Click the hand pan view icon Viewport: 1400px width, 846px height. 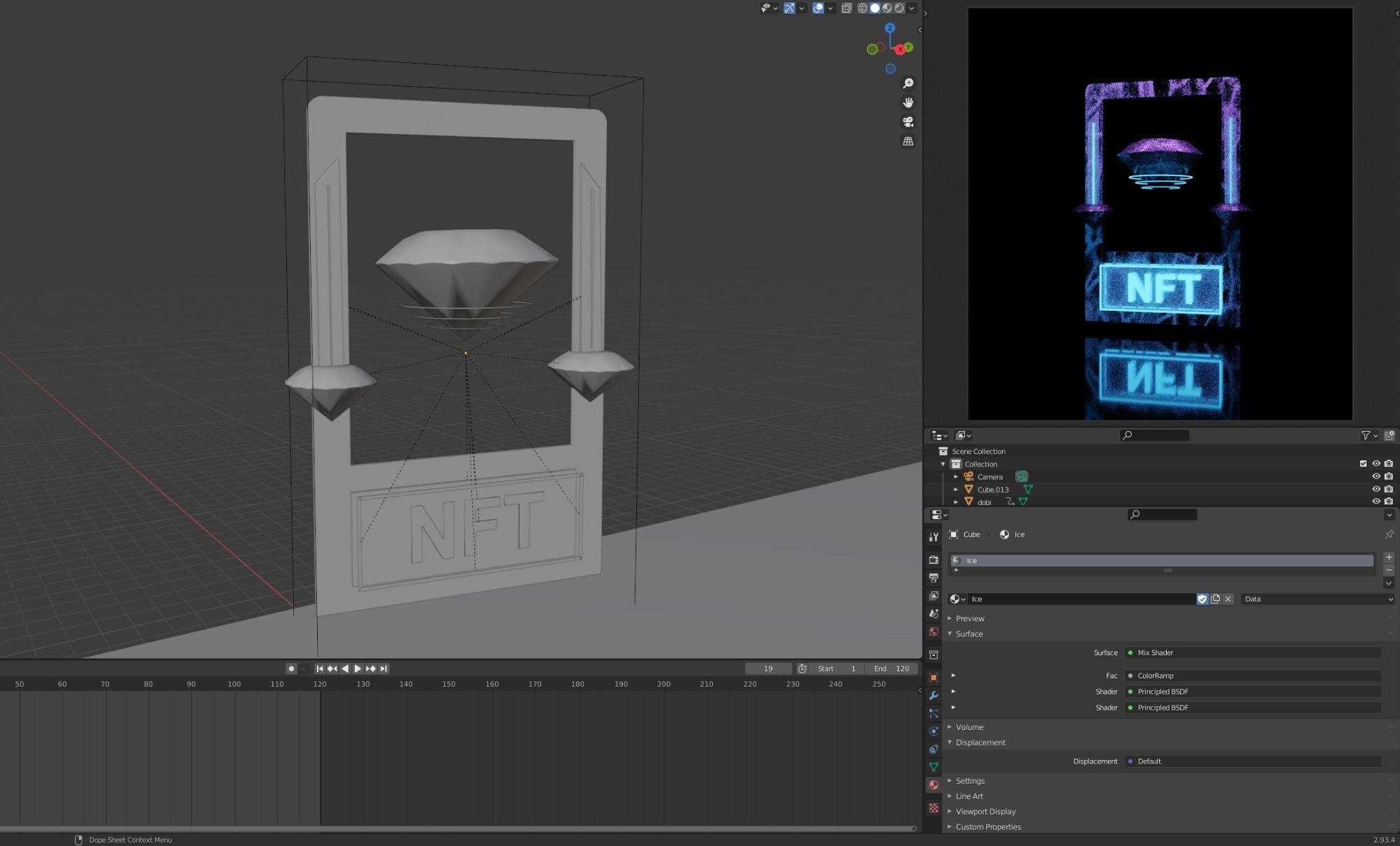coord(908,103)
